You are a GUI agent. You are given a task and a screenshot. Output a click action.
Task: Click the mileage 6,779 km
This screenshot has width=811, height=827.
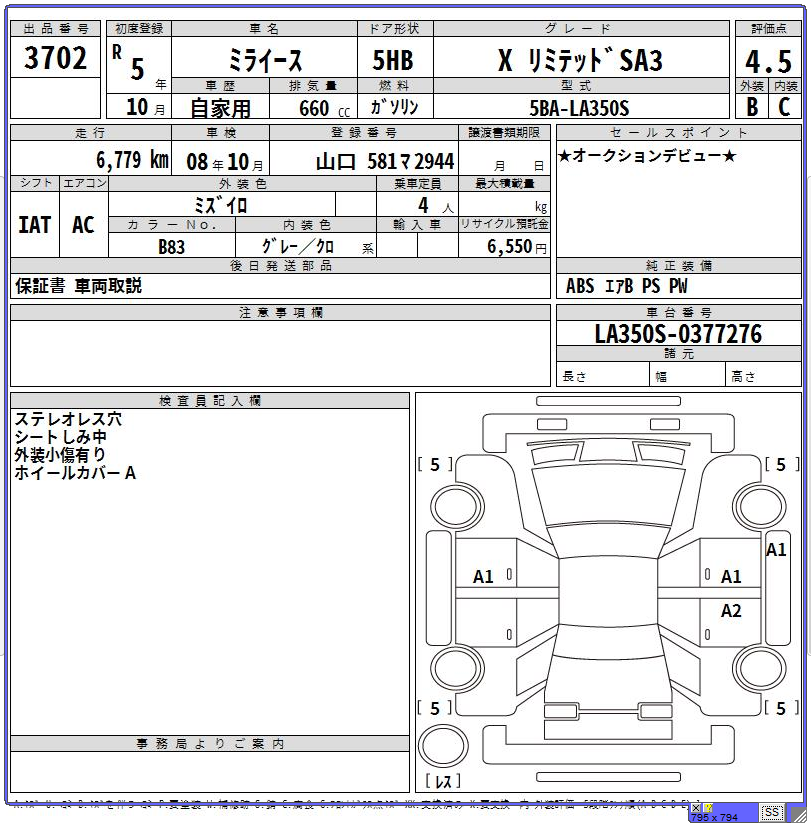tap(132, 159)
